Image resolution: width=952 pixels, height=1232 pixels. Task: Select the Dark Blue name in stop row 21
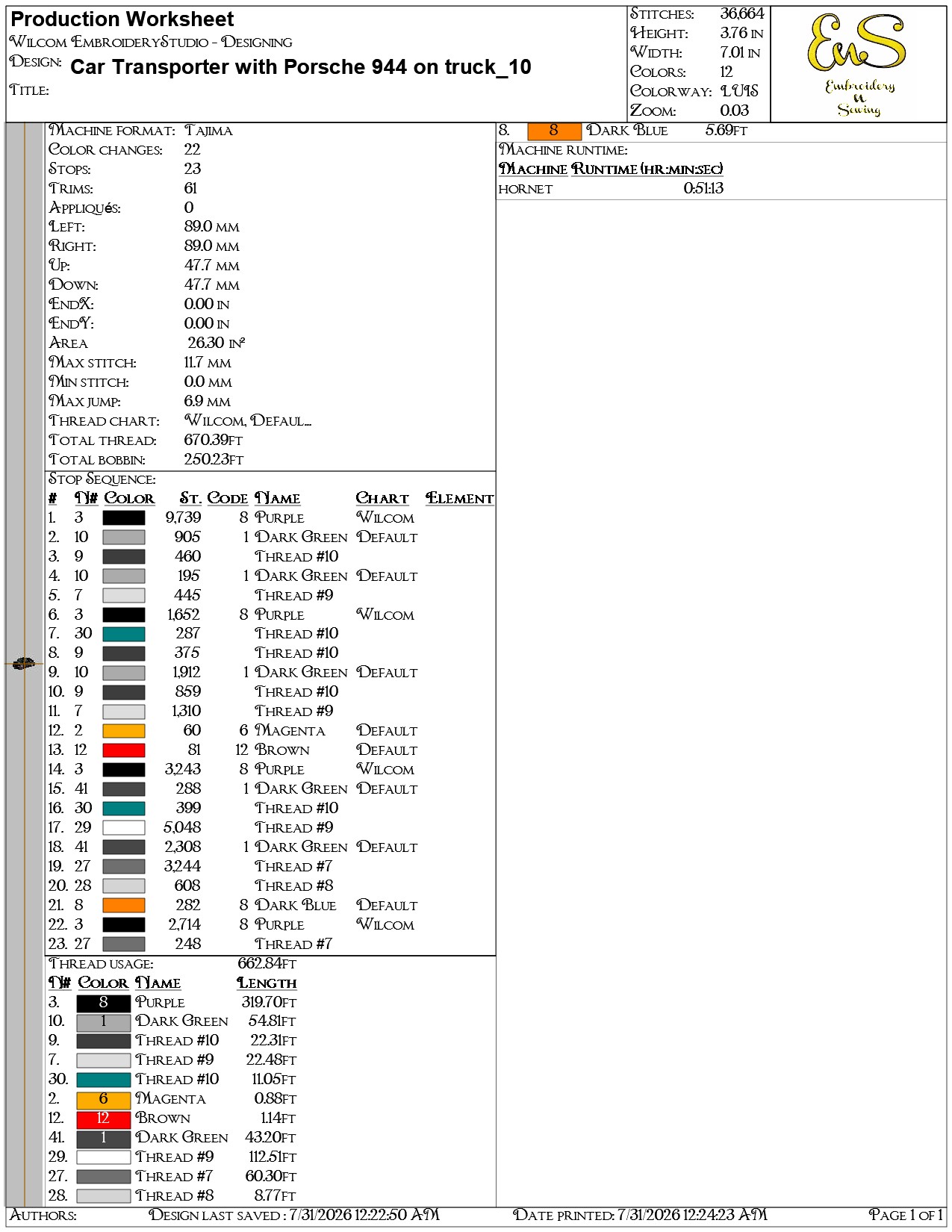point(296,906)
